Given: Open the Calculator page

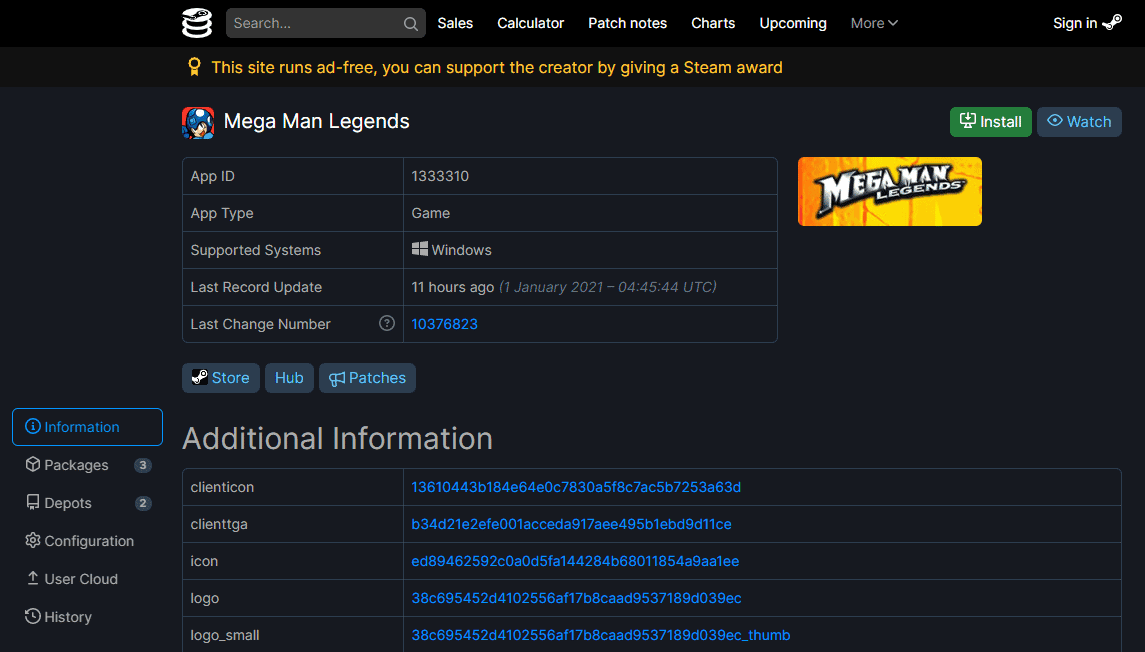Looking at the screenshot, I should tap(530, 23).
